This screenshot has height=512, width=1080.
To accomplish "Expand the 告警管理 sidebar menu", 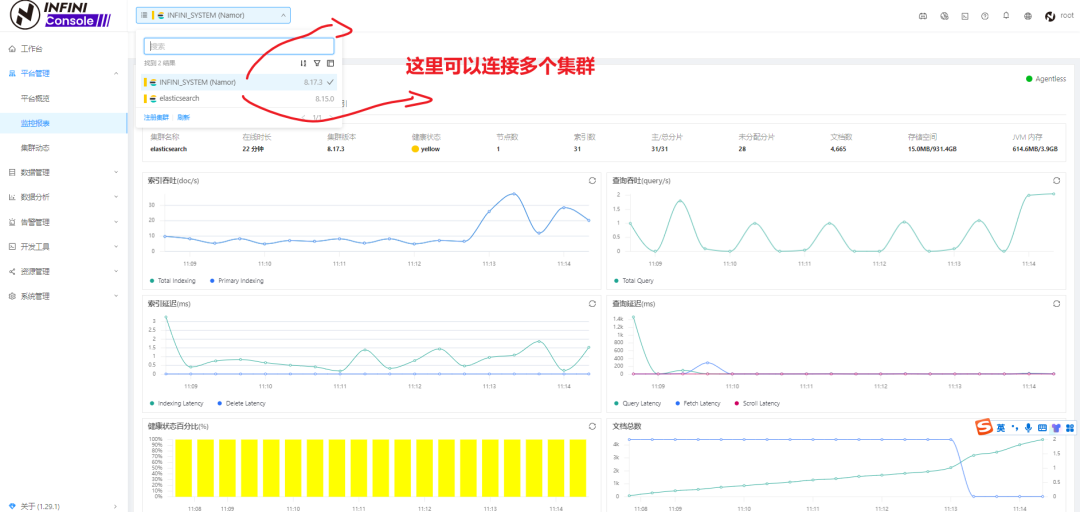I will (115, 222).
